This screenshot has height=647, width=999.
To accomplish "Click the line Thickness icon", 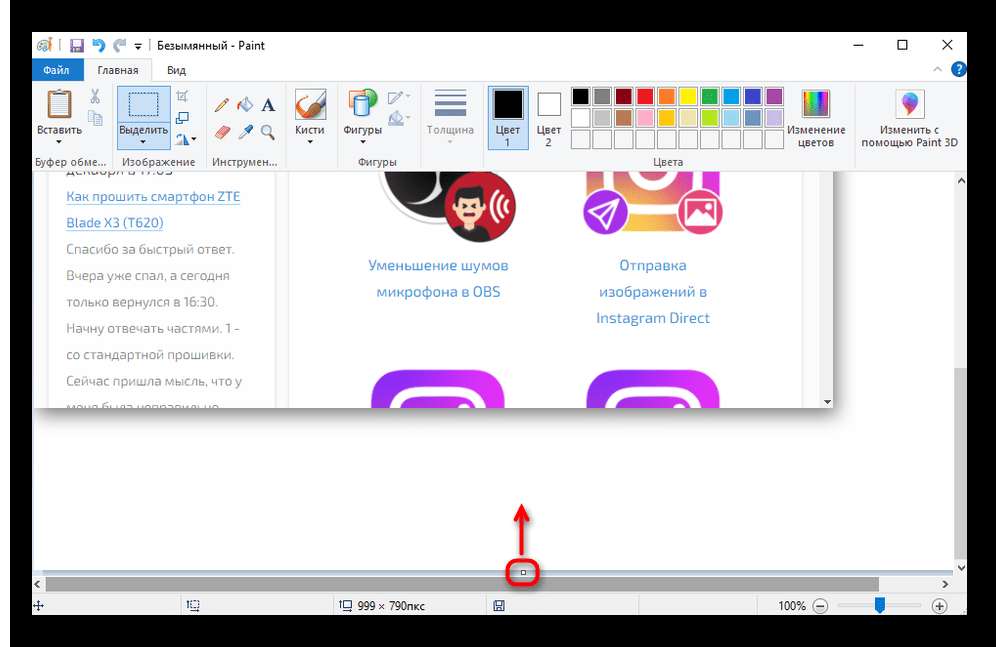I will pos(450,103).
